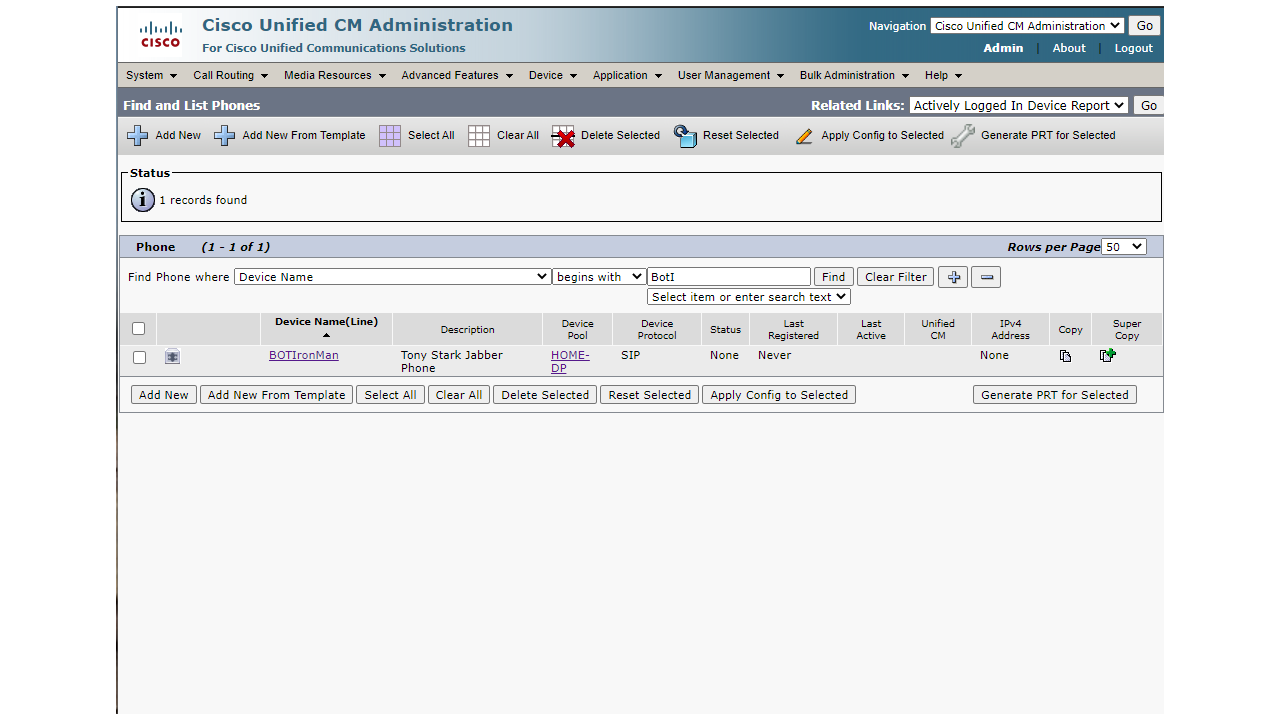The width and height of the screenshot is (1280, 720).
Task: Toggle the select-all header checkbox
Action: point(138,328)
